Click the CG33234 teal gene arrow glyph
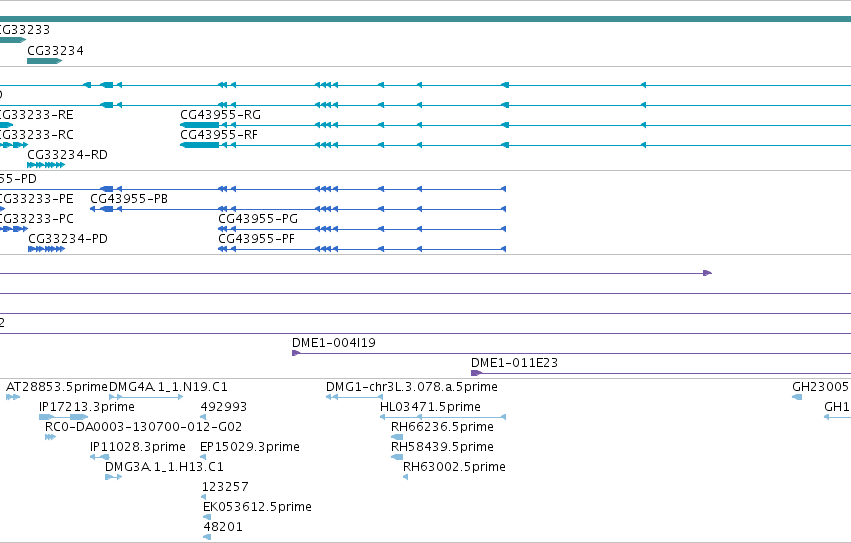Image resolution: width=851 pixels, height=543 pixels. click(45, 61)
